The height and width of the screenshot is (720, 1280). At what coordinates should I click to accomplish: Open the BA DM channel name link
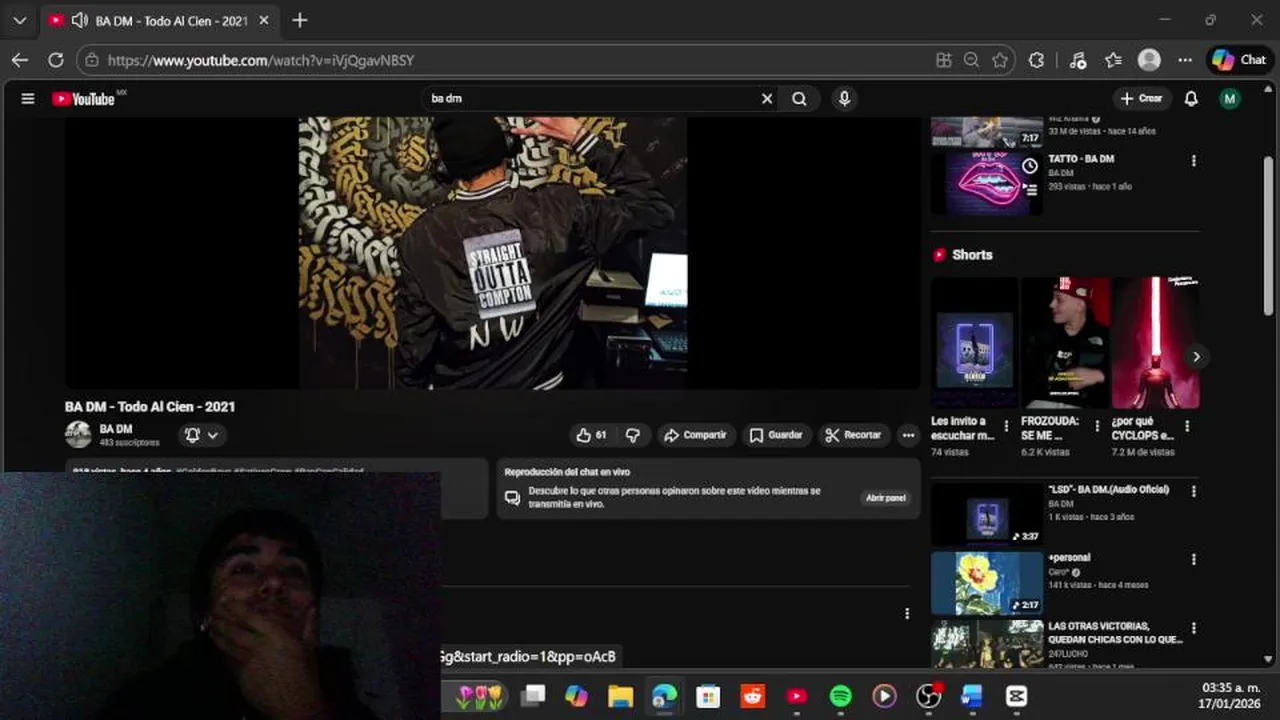116,428
